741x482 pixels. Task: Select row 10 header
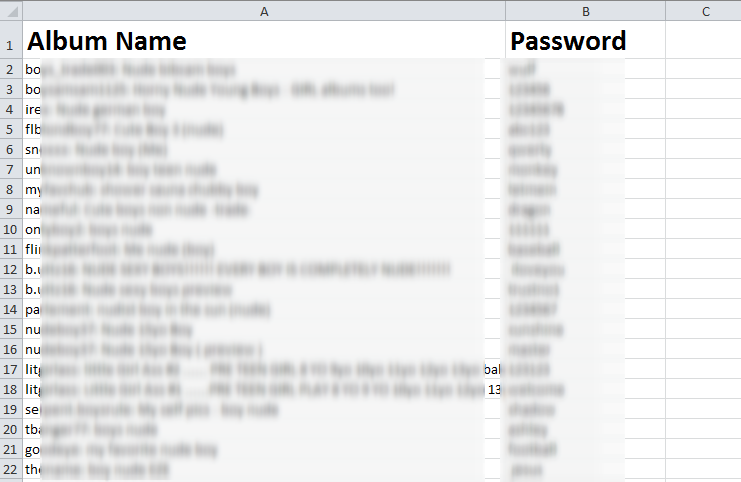(11, 229)
